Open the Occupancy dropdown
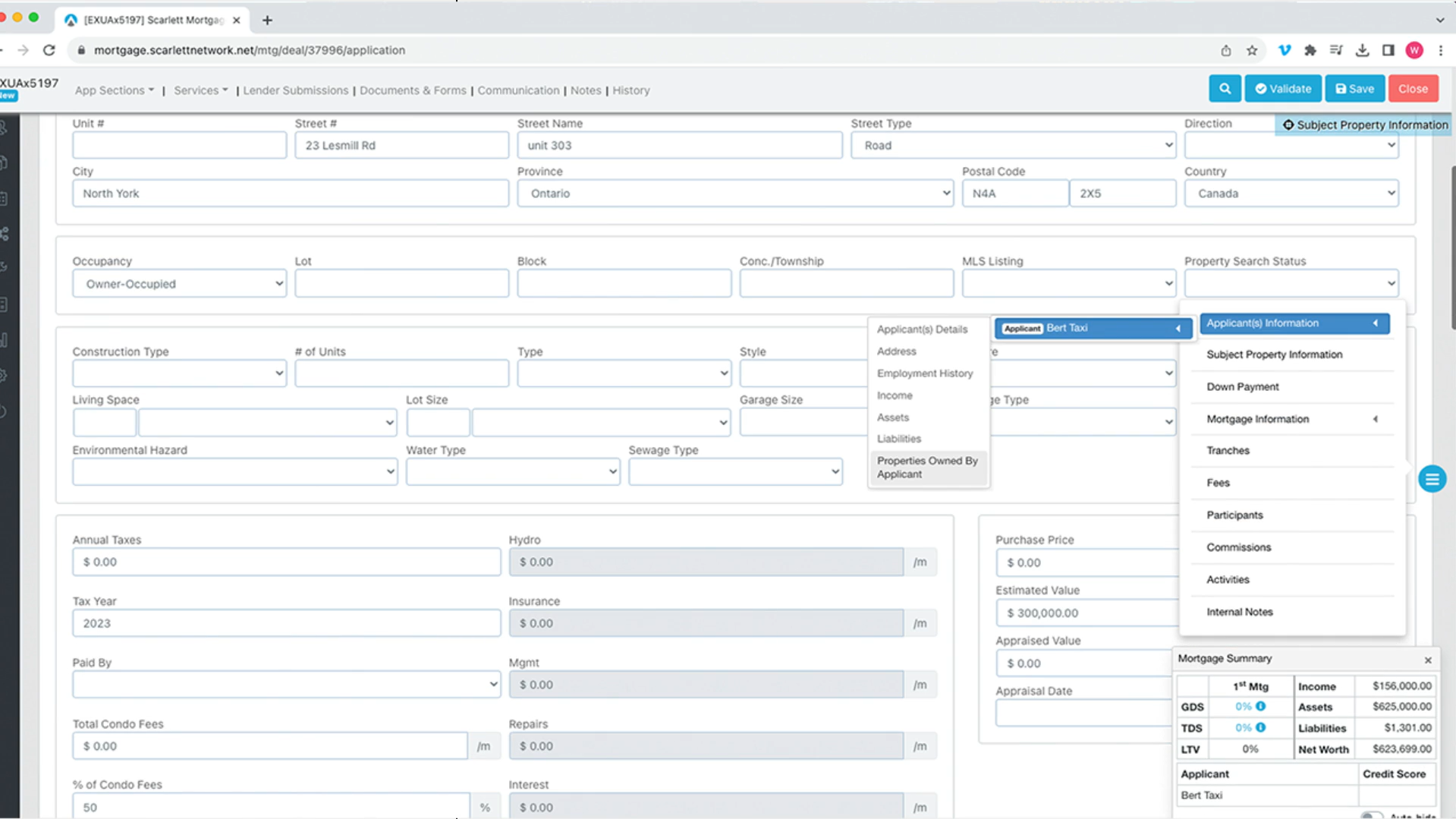Viewport: 1456px width, 819px height. tap(179, 284)
